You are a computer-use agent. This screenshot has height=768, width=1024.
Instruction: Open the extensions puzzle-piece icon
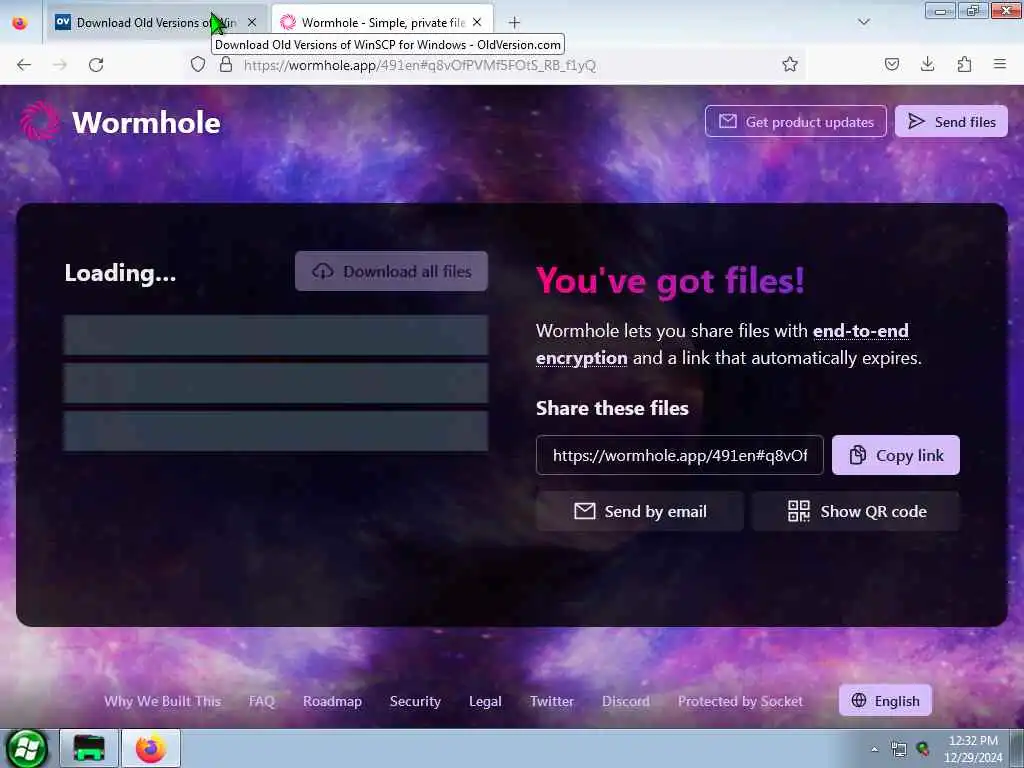(964, 64)
